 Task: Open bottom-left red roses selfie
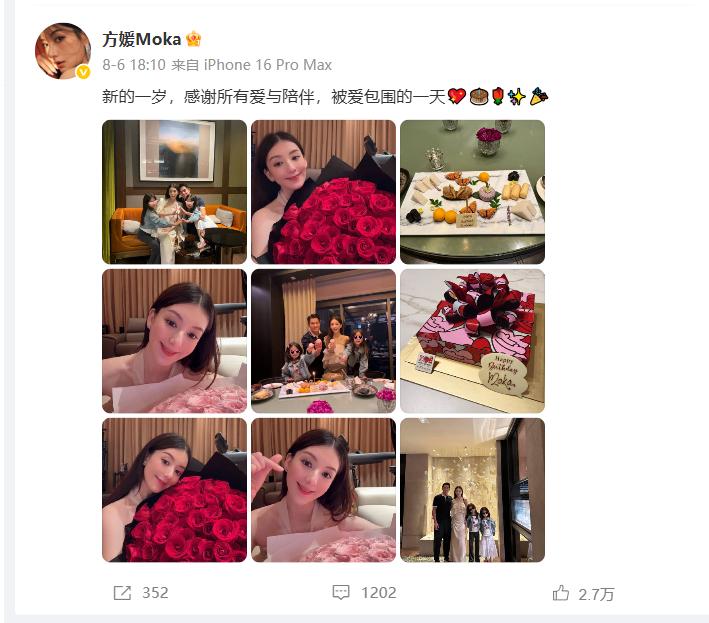point(175,490)
